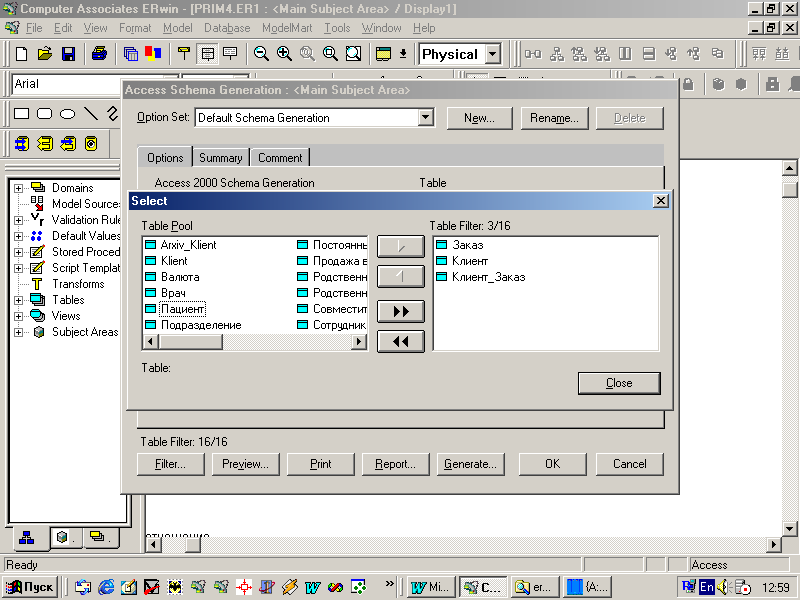Expand the Tables tree node
This screenshot has width=800, height=600.
click(18, 300)
